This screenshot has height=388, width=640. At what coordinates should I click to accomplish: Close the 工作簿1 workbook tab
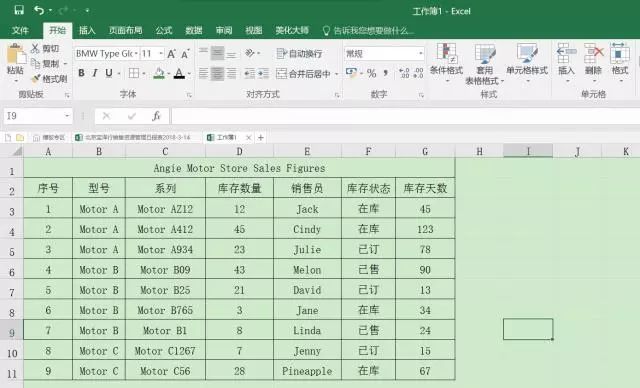[x=248, y=137]
